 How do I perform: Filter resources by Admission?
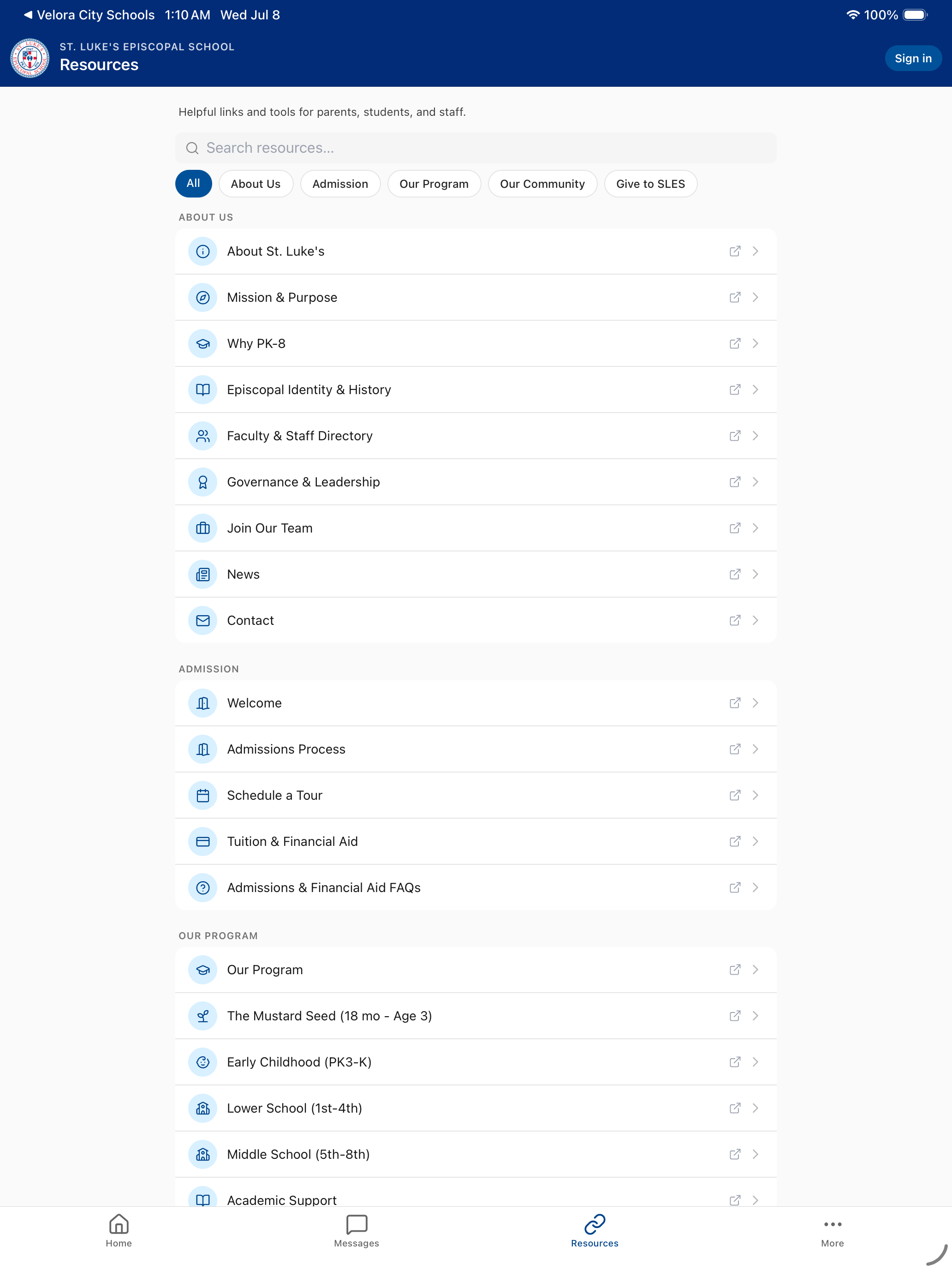340,184
